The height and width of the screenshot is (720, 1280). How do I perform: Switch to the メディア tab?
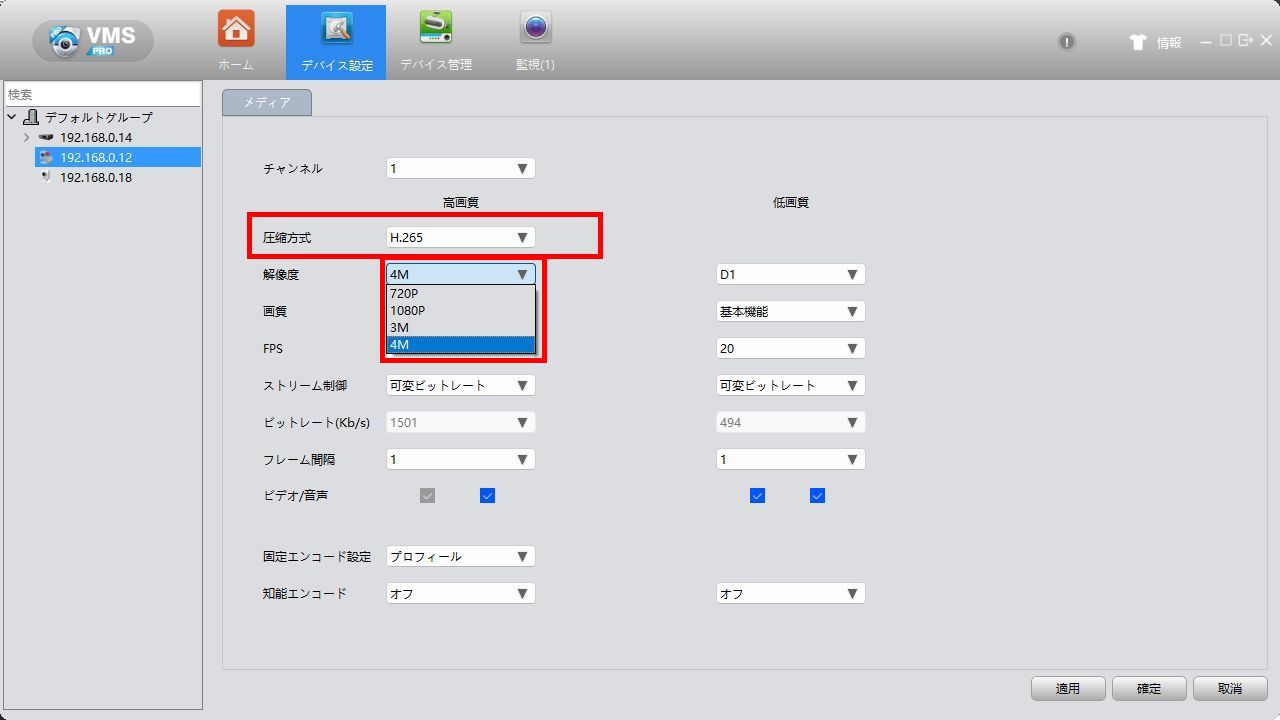tap(267, 103)
